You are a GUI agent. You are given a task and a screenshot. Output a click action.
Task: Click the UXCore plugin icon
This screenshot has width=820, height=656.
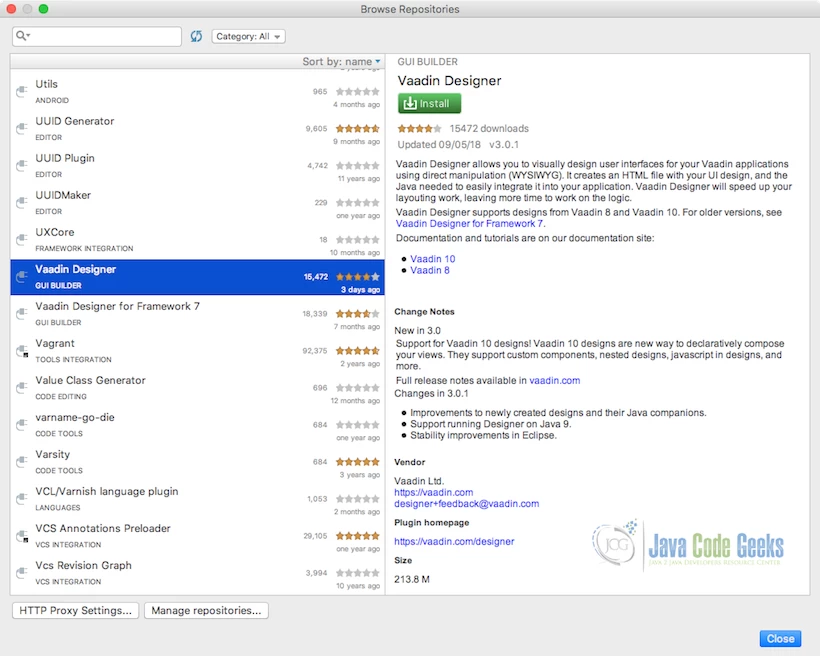pyautogui.click(x=21, y=240)
